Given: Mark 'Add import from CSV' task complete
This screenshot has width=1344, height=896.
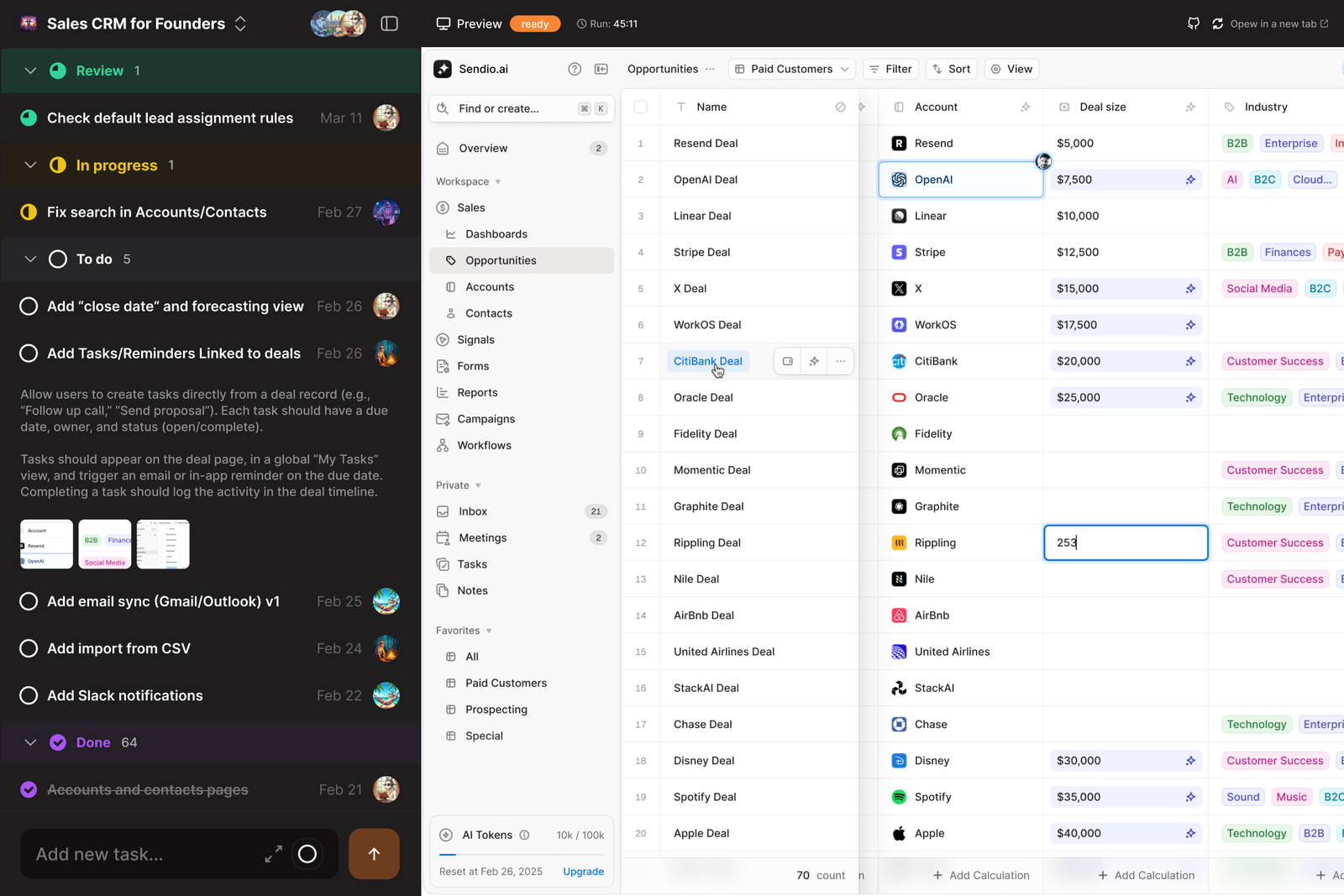Looking at the screenshot, I should click(x=29, y=648).
